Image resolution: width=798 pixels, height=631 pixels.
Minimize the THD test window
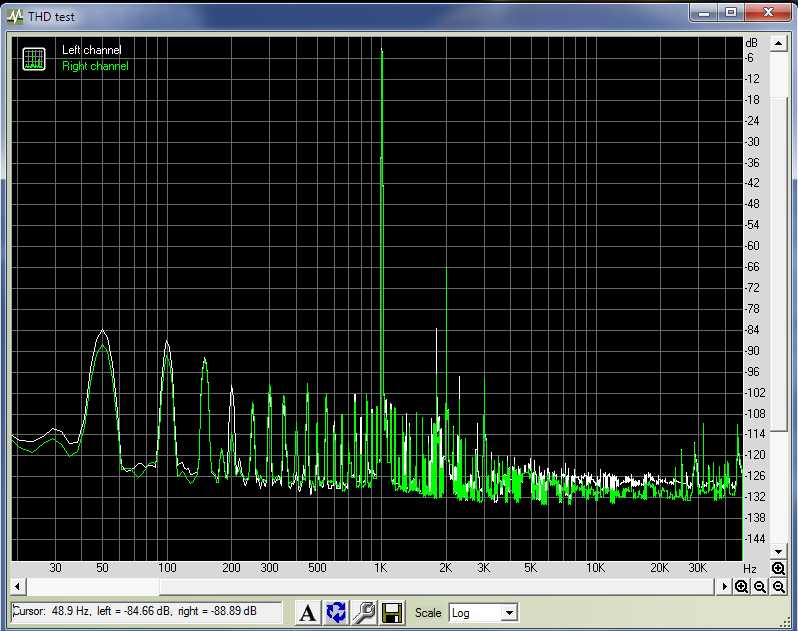(704, 13)
